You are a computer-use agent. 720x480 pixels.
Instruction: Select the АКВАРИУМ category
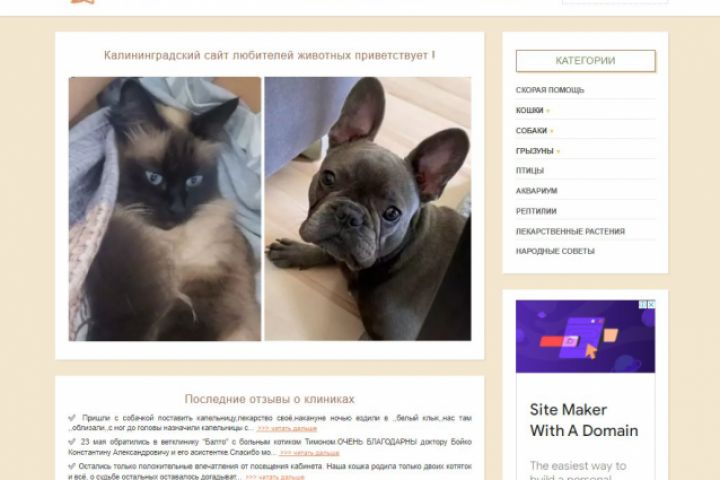(x=536, y=191)
